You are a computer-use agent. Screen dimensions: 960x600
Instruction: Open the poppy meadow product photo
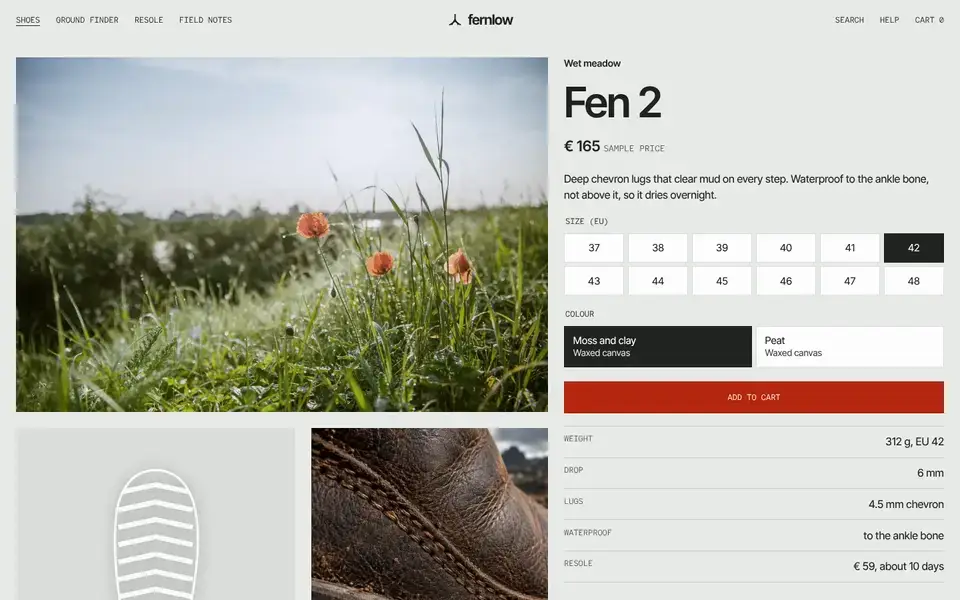[282, 234]
